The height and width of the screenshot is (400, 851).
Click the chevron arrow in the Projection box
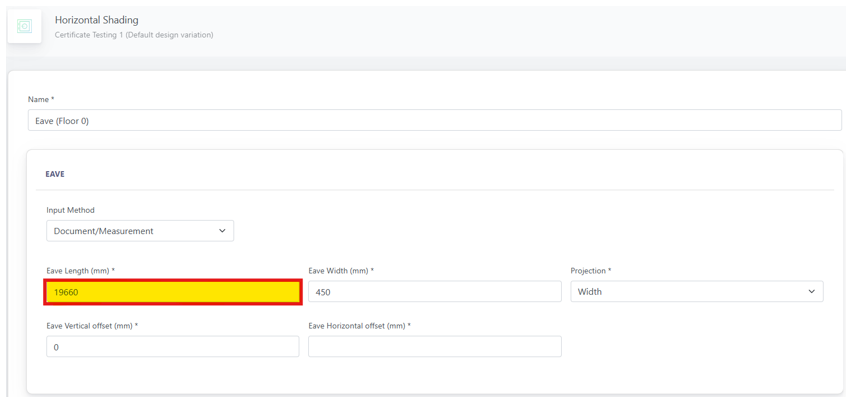pos(811,291)
